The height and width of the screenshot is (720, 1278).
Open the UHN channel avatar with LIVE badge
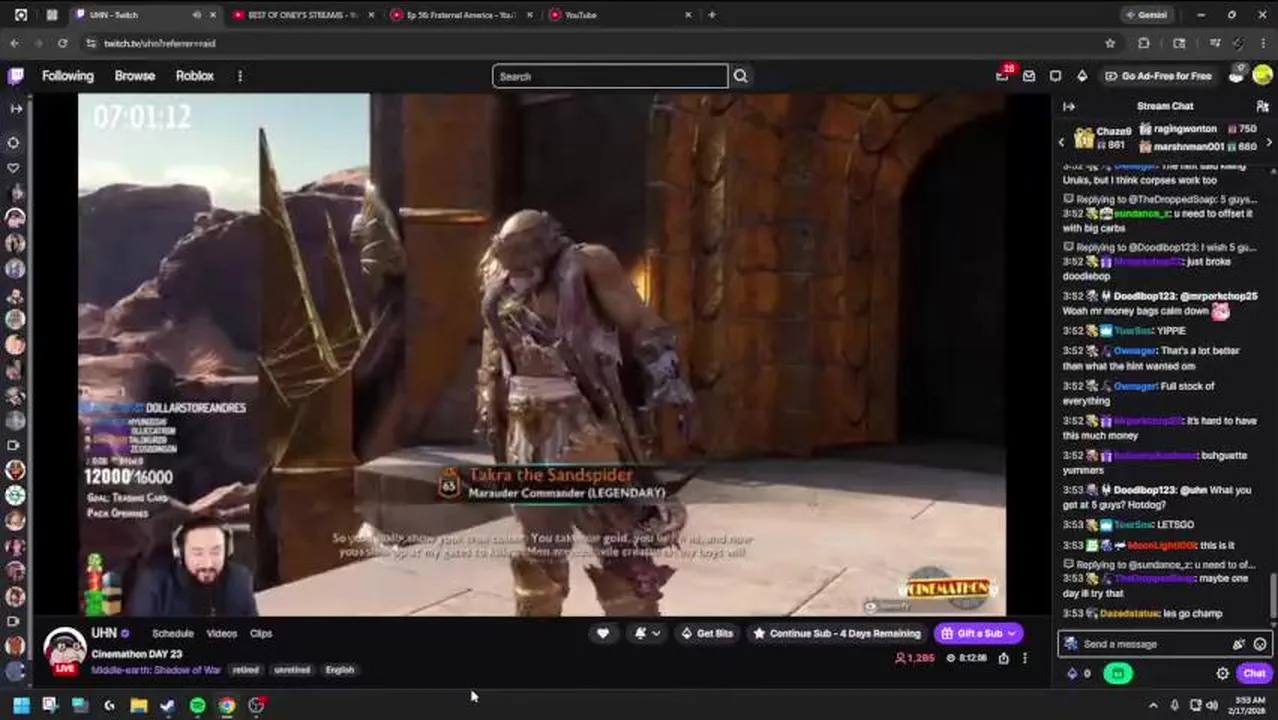coord(65,650)
